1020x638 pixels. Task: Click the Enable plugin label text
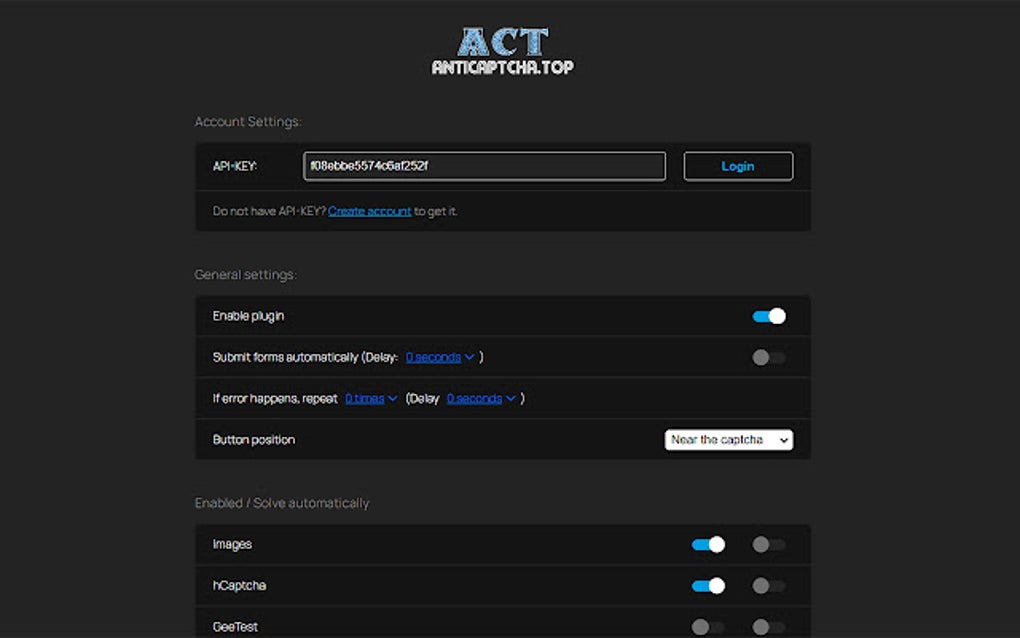[248, 316]
